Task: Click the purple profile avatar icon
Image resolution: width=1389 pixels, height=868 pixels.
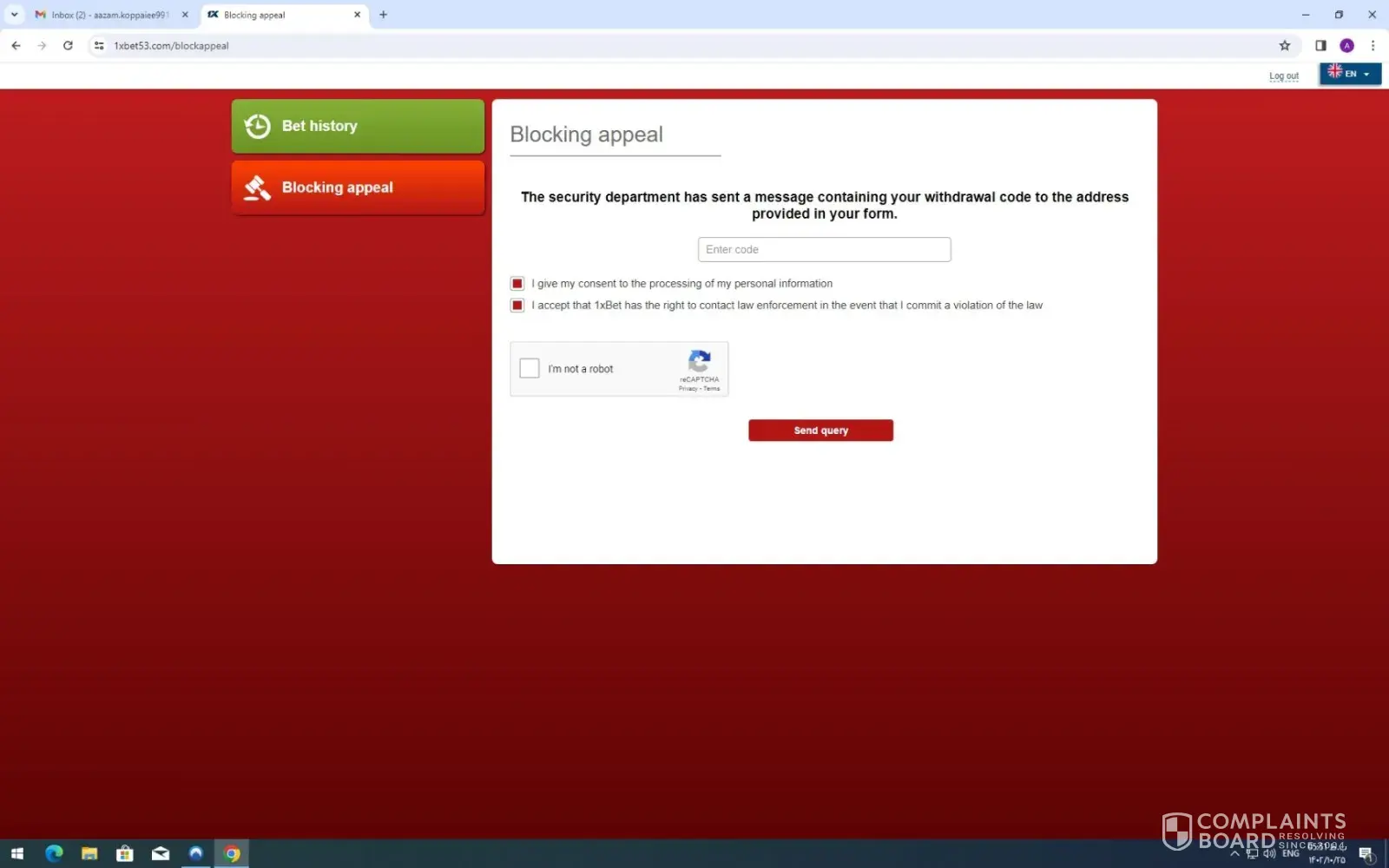Action: click(1346, 46)
